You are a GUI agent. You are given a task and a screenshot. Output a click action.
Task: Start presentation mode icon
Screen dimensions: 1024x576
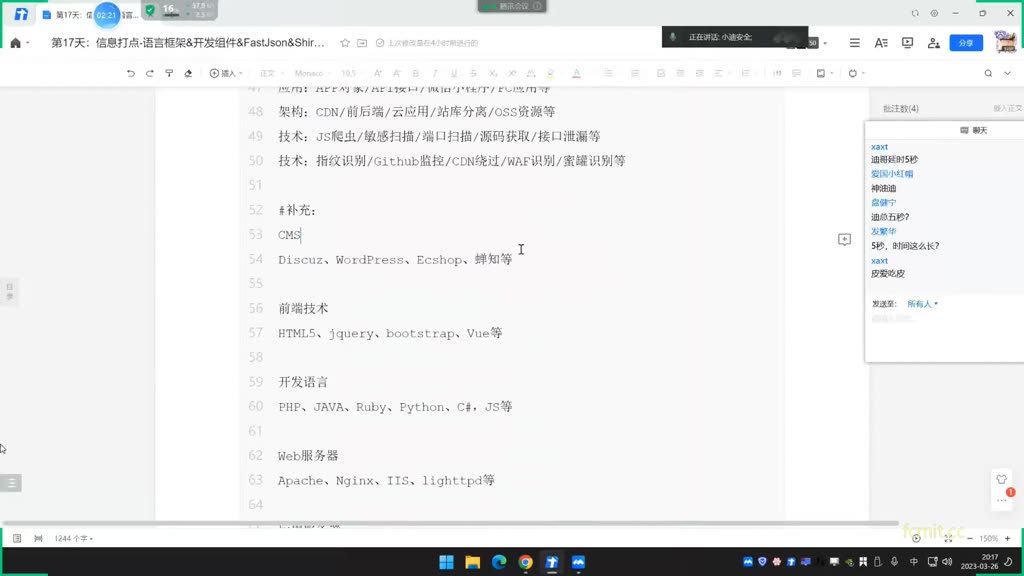tap(907, 43)
